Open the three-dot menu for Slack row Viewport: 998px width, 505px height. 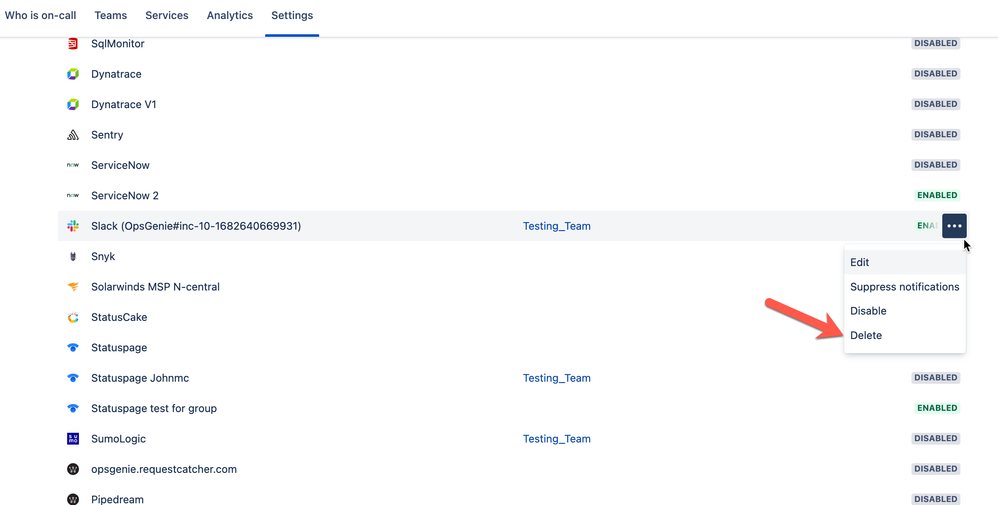point(954,226)
